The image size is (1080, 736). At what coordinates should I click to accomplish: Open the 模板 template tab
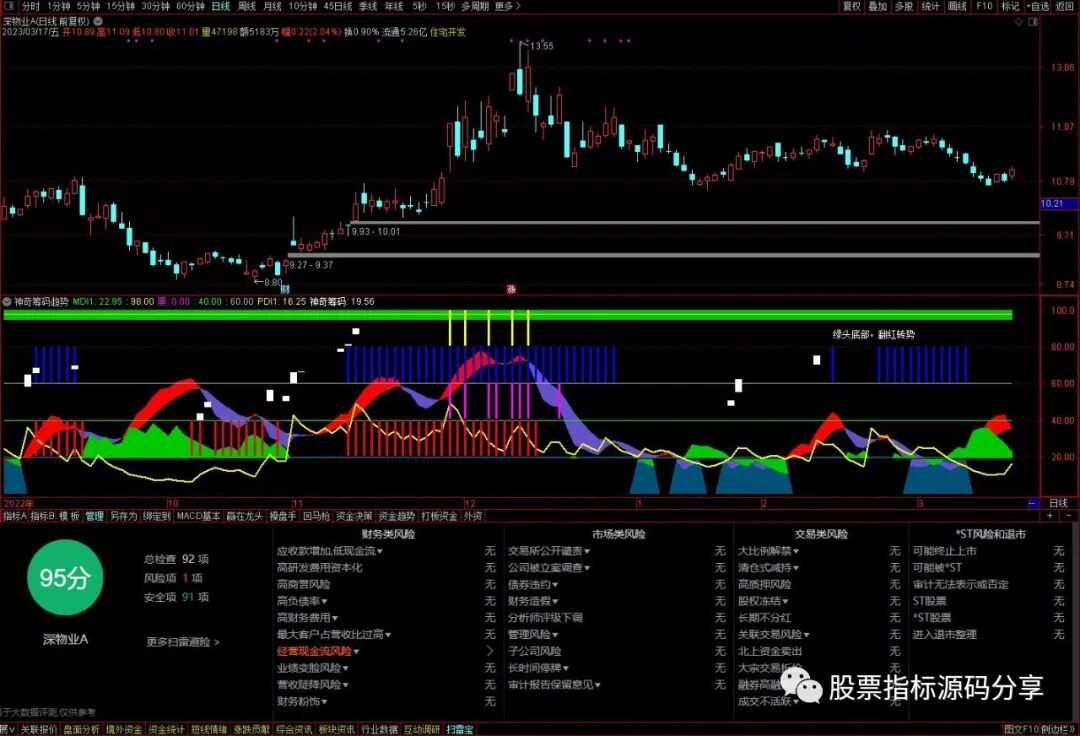click(x=69, y=516)
